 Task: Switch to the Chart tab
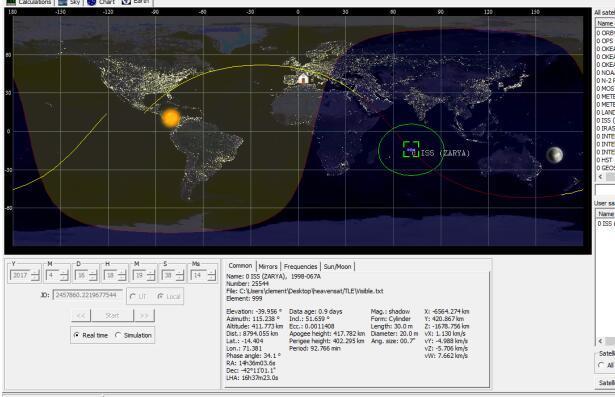(x=101, y=2)
